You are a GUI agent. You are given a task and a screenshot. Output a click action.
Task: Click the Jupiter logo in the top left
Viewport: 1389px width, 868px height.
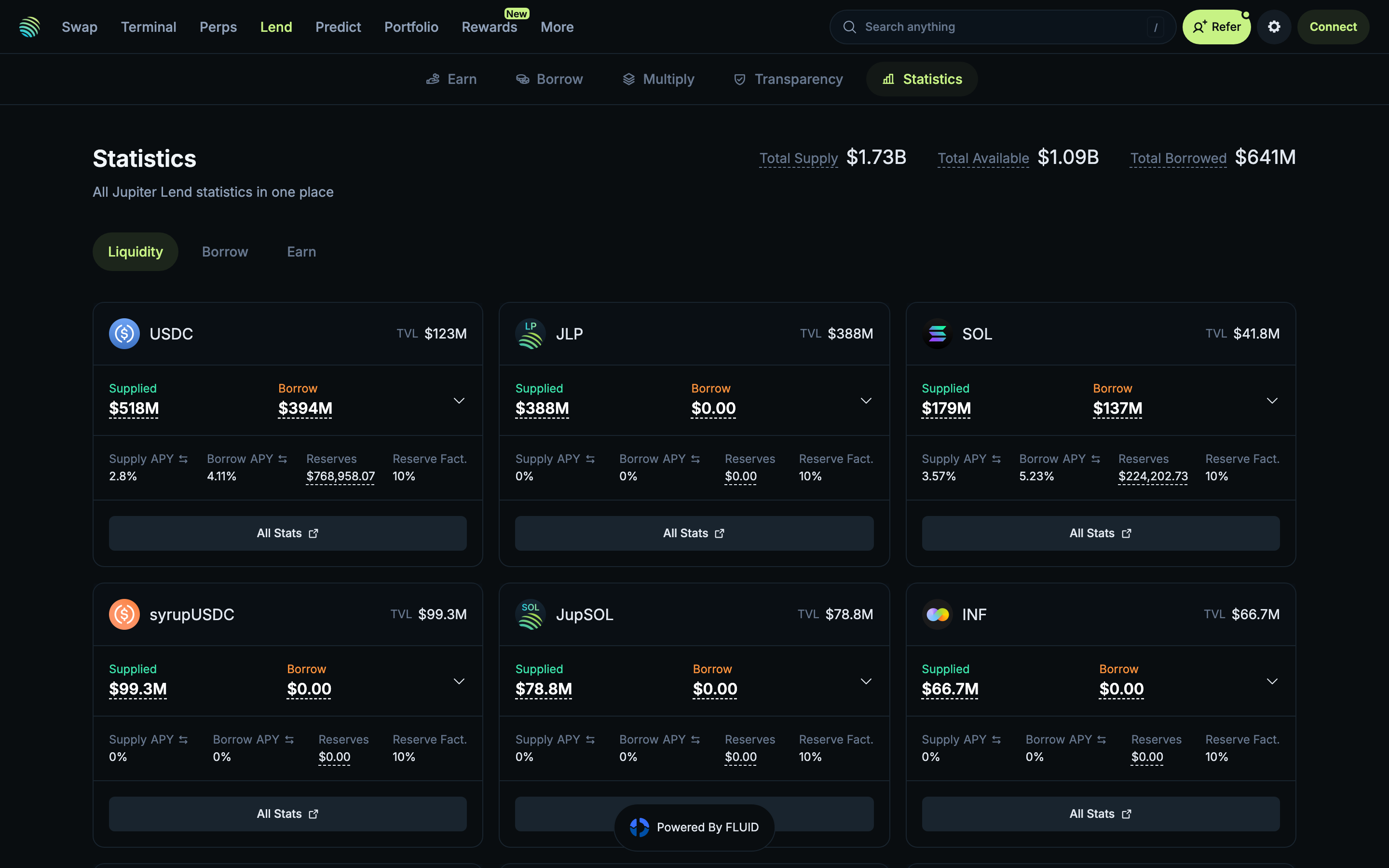29,27
